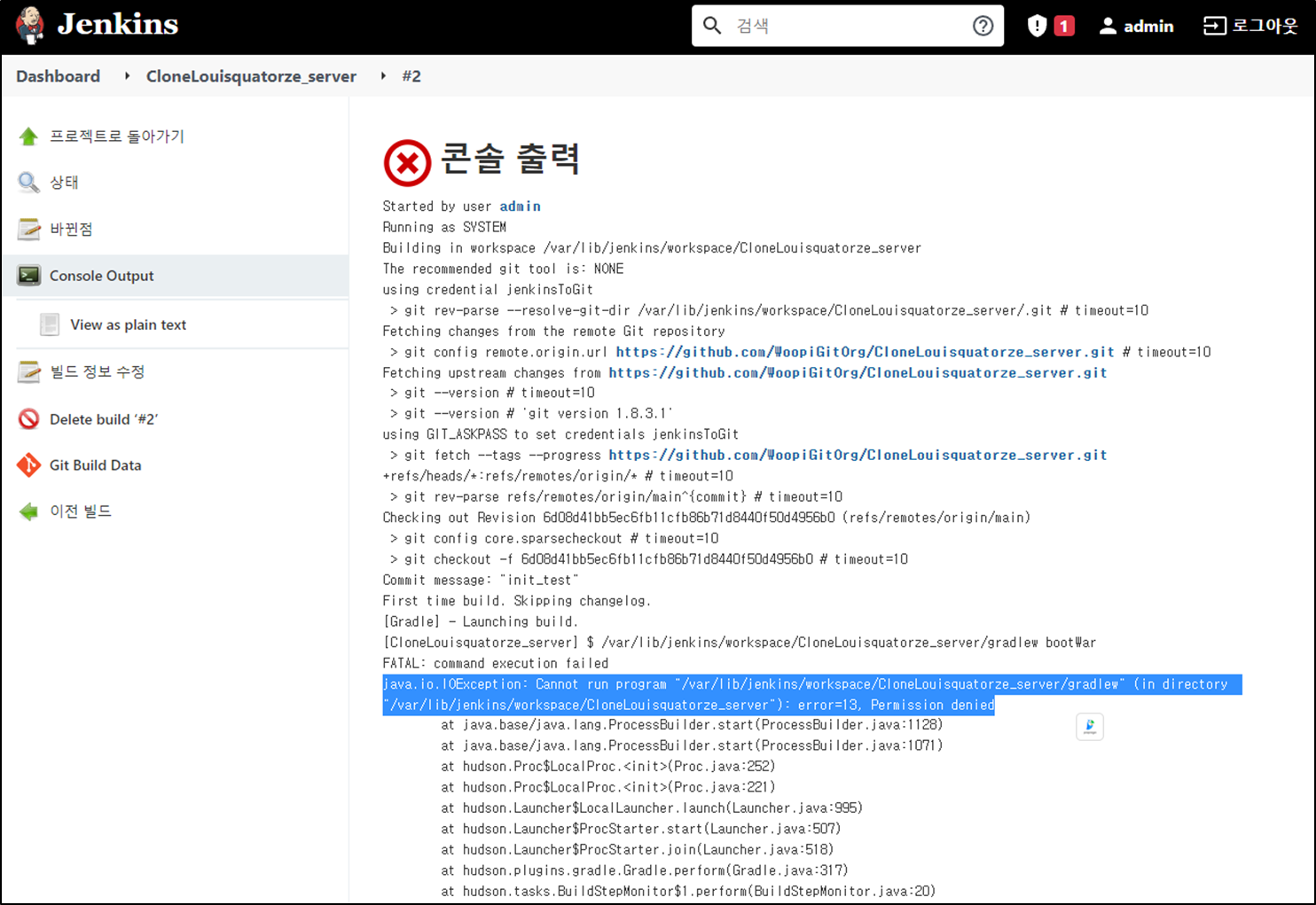Open the admin link after Started by user

[520, 206]
